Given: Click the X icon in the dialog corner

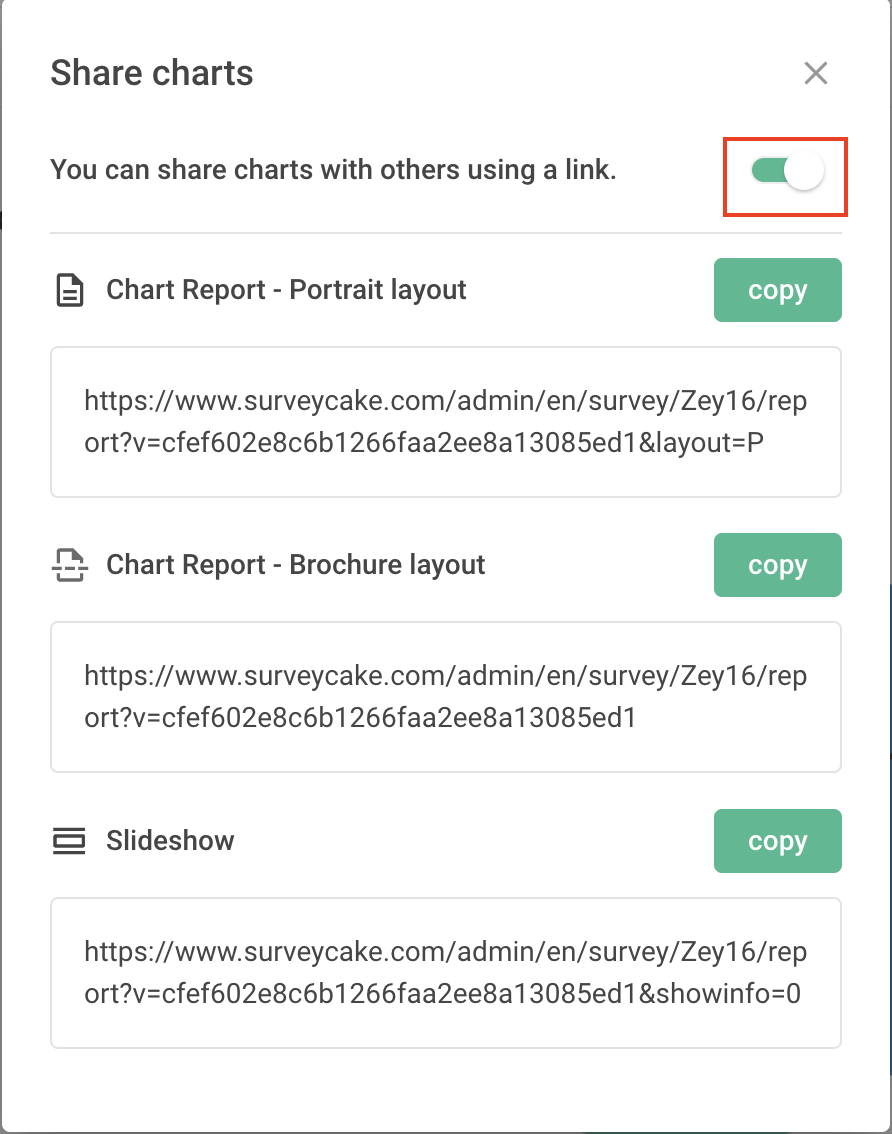Looking at the screenshot, I should point(816,73).
